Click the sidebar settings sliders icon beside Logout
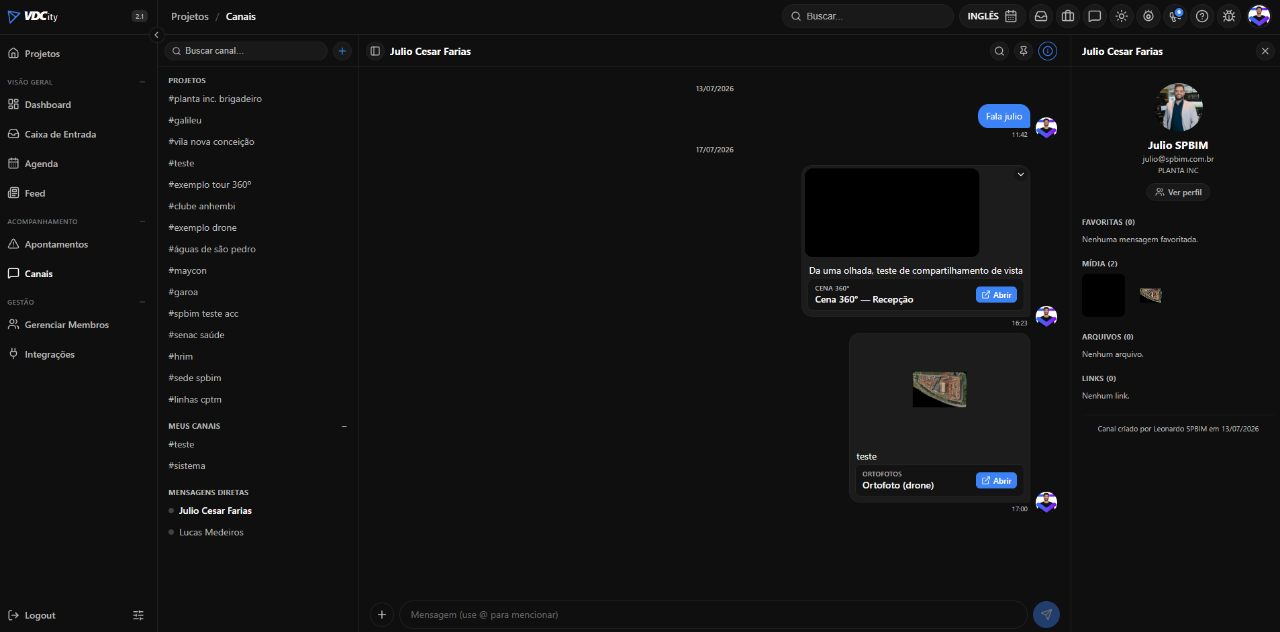Screen dimensions: 1280x632 139,615
